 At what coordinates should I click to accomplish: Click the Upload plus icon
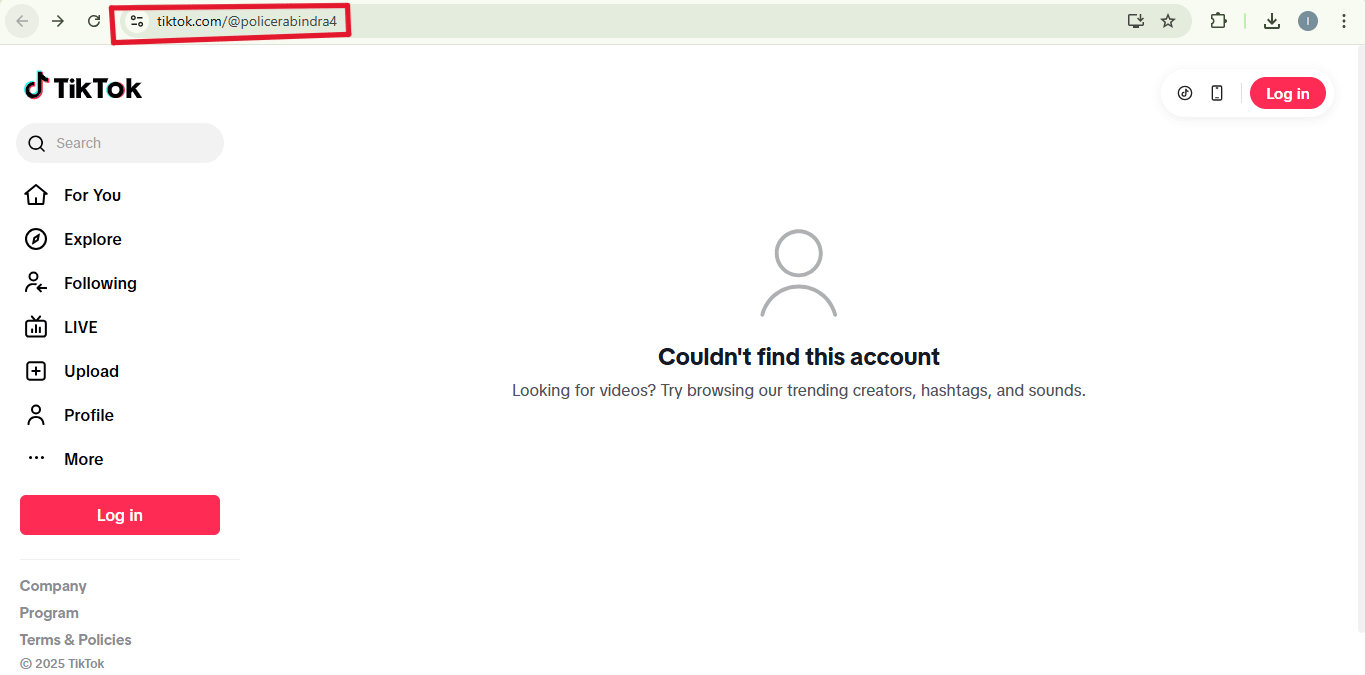pyautogui.click(x=36, y=371)
